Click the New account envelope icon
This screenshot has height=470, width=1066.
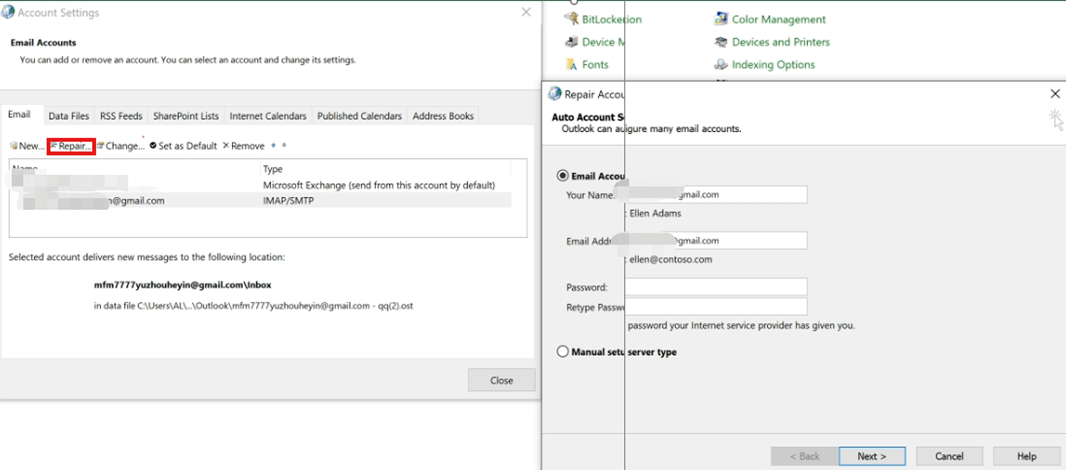pyautogui.click(x=14, y=146)
